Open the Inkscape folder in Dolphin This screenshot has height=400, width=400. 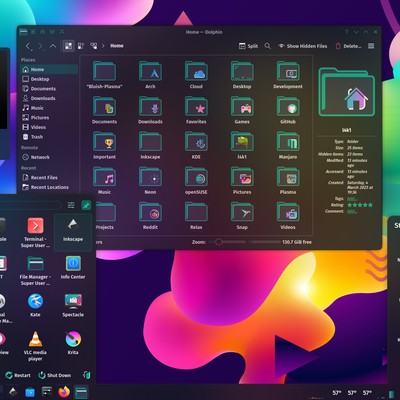pyautogui.click(x=150, y=145)
